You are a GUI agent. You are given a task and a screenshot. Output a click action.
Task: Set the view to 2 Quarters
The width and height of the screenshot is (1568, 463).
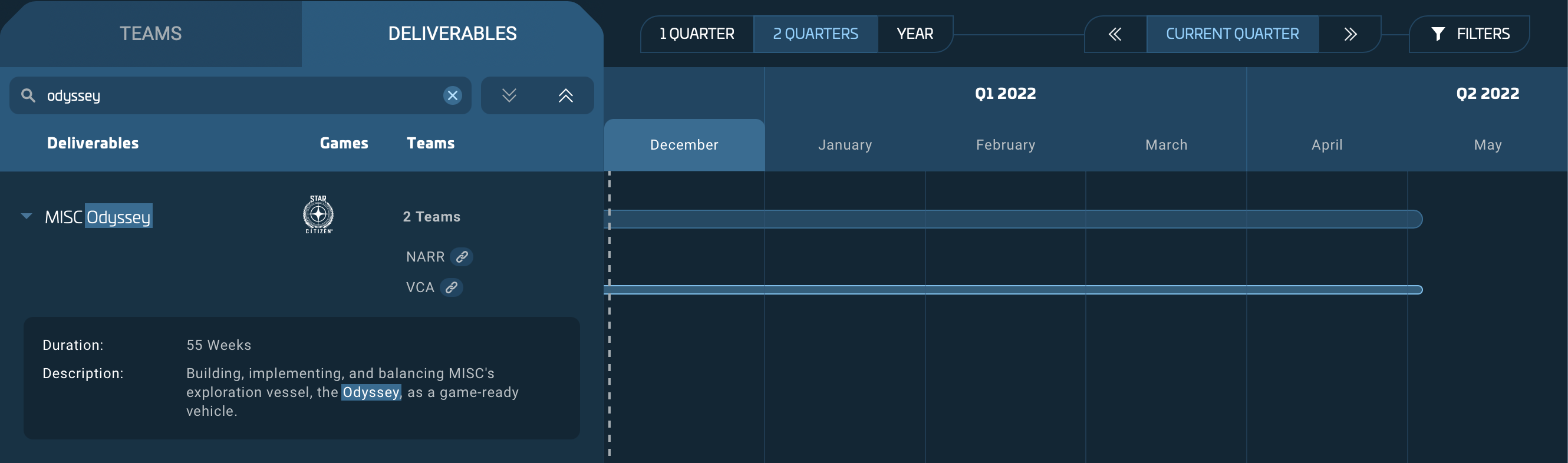point(815,34)
